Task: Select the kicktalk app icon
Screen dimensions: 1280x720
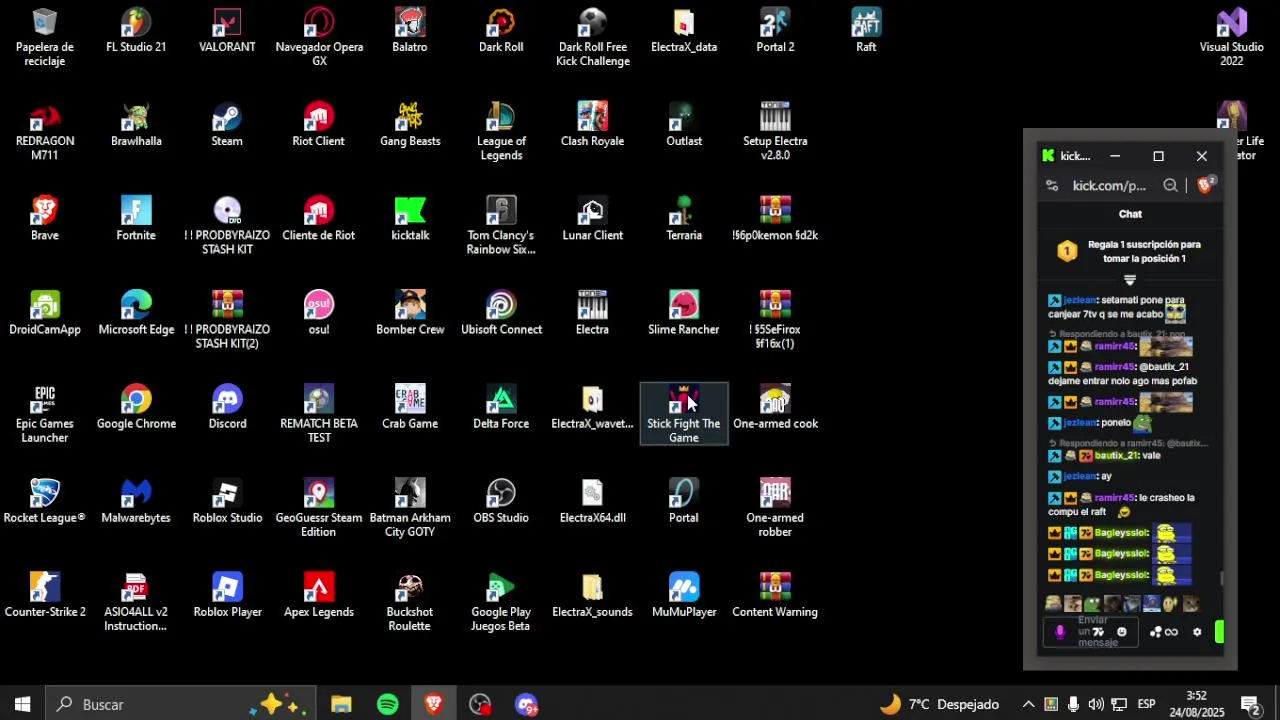Action: [410, 219]
